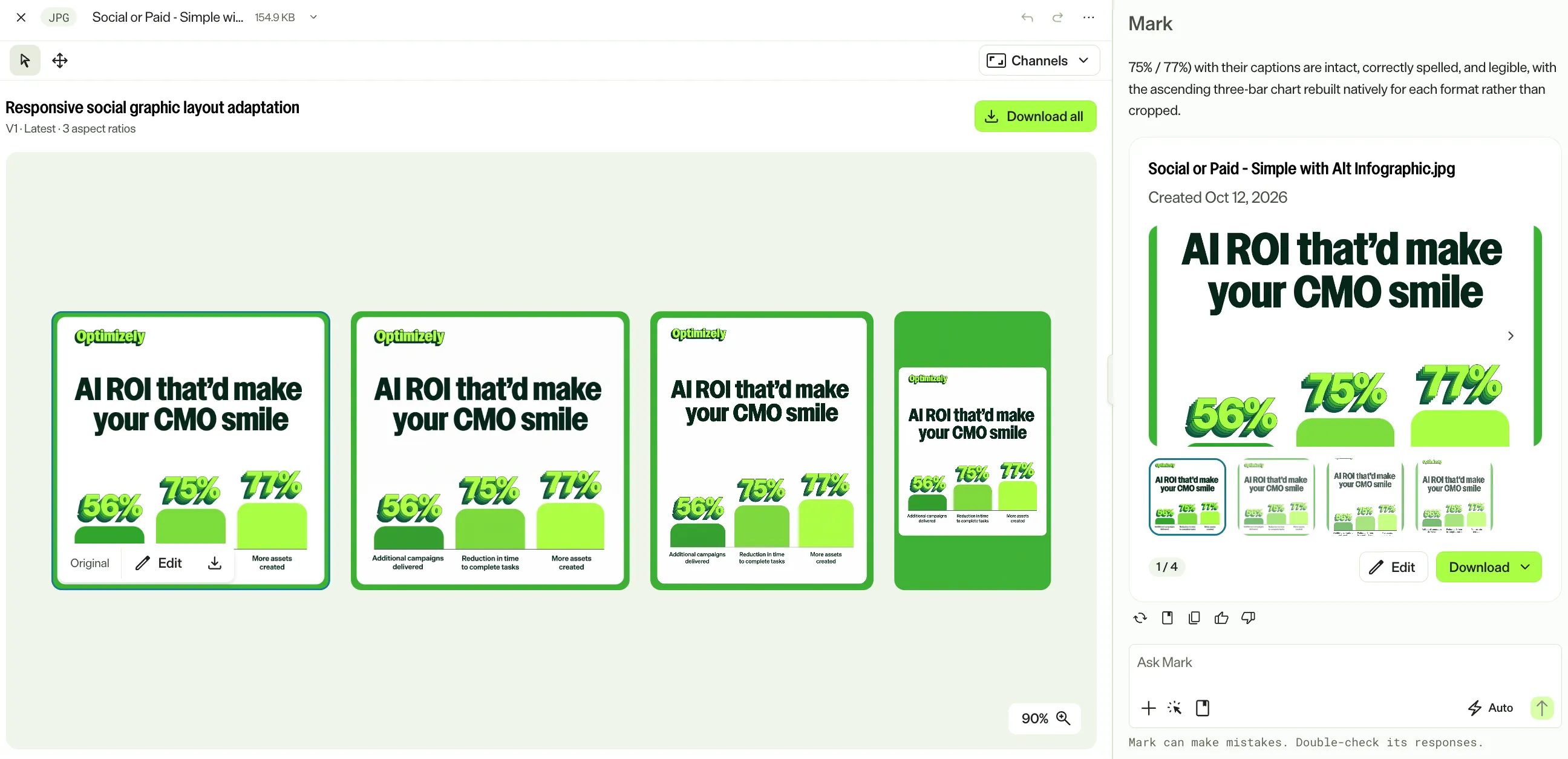Click the bookmark icon in the prompt bar

[x=1202, y=708]
